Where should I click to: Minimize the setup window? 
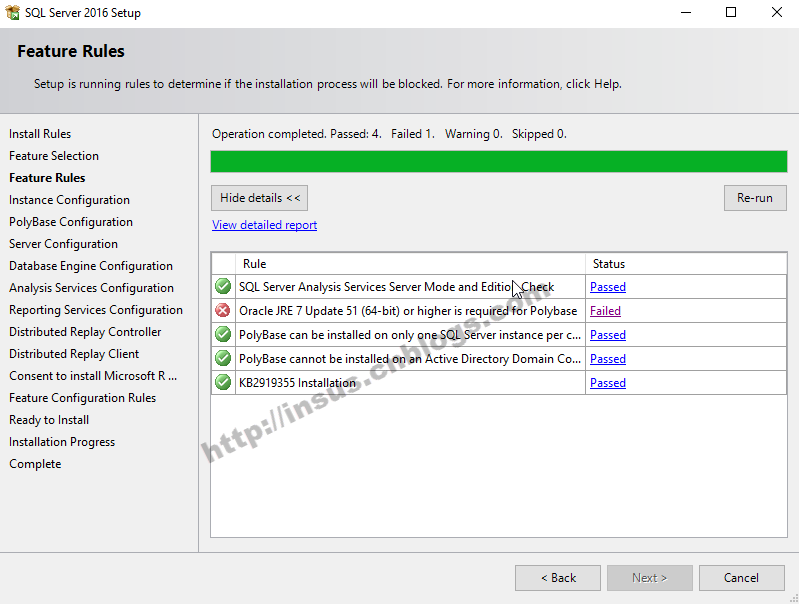(x=686, y=12)
